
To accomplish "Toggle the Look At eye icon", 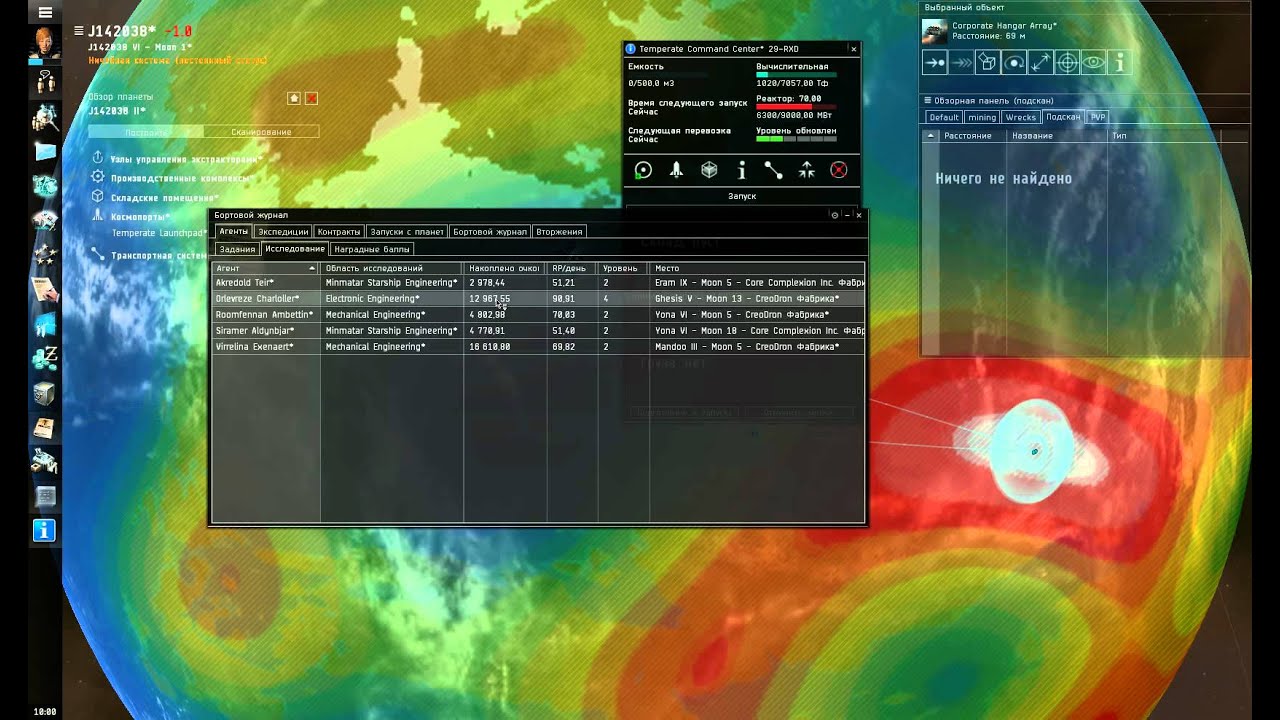I will (x=1093, y=62).
